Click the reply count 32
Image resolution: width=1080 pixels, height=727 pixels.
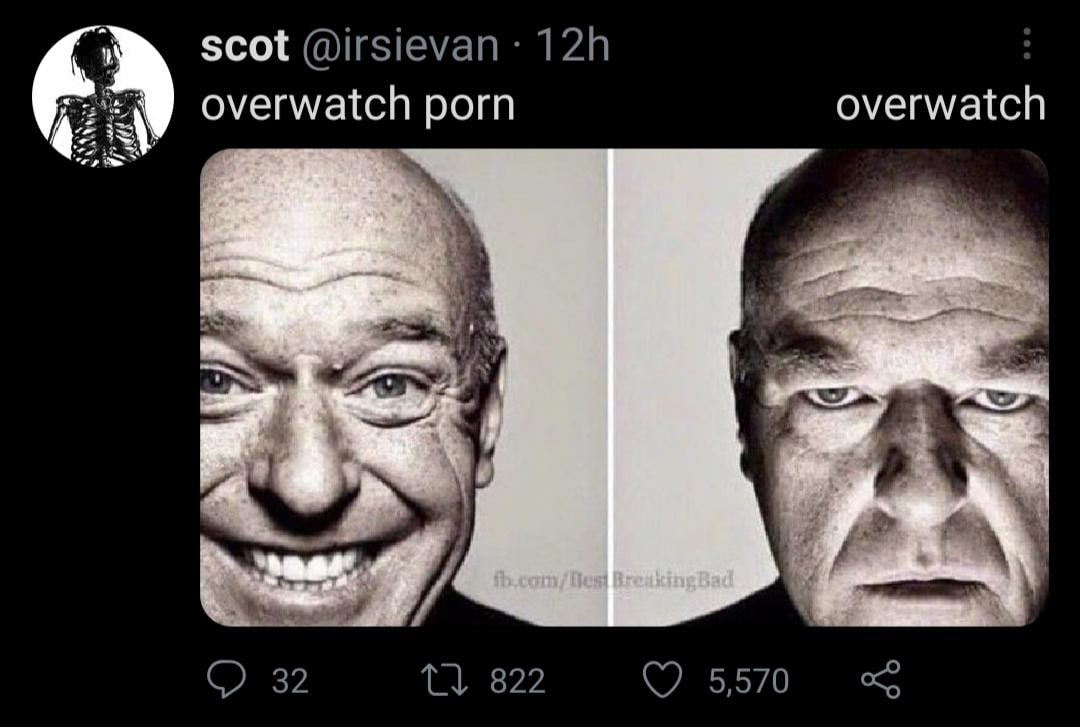[x=290, y=681]
